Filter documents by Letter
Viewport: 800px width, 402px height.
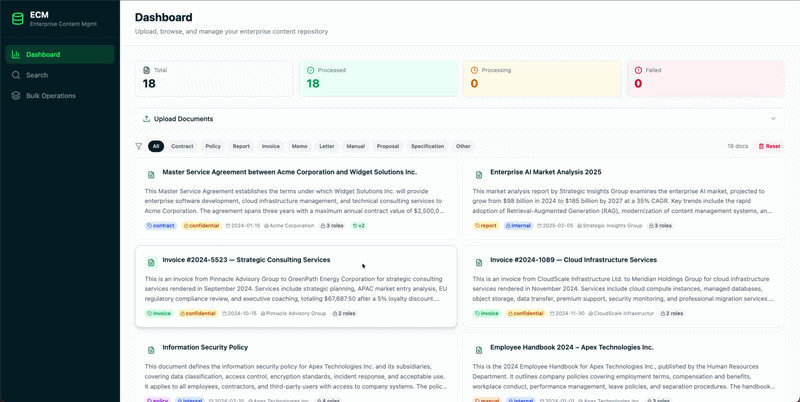pos(327,146)
